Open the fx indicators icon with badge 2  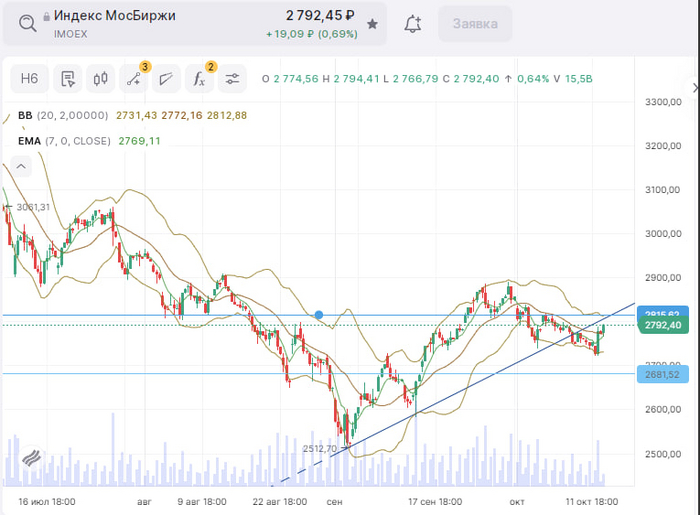coord(199,79)
